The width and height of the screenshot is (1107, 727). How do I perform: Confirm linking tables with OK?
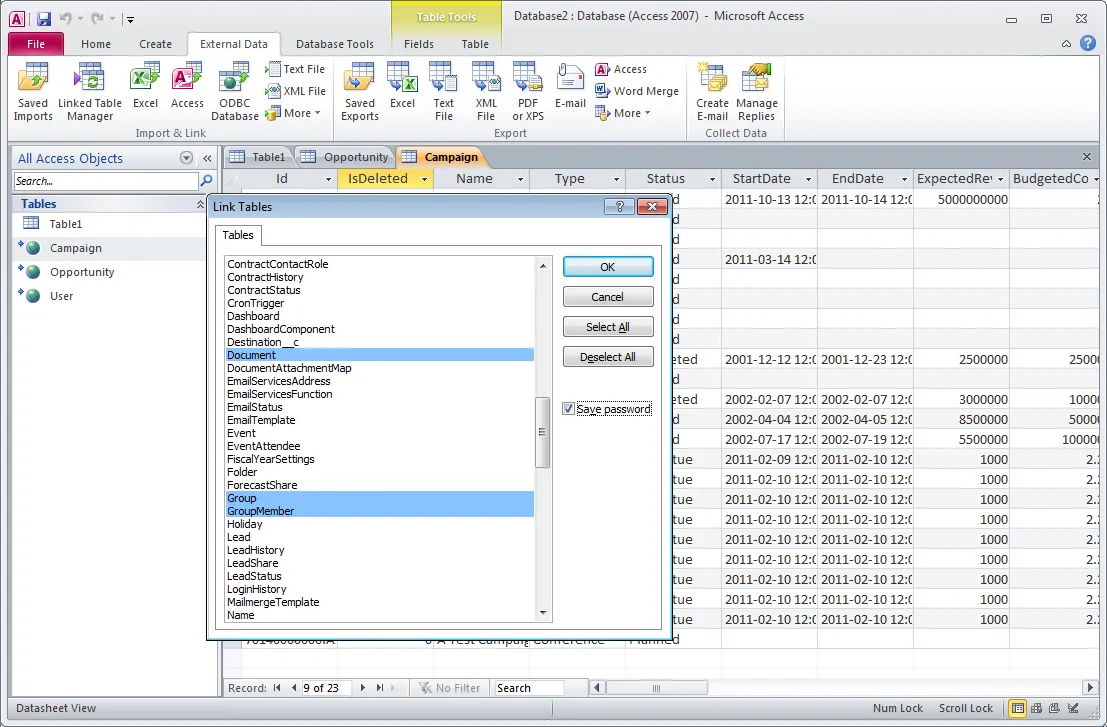click(x=608, y=266)
